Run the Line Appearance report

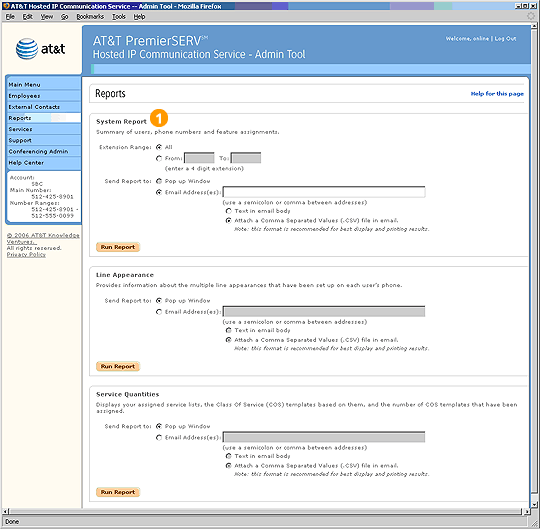click(118, 366)
